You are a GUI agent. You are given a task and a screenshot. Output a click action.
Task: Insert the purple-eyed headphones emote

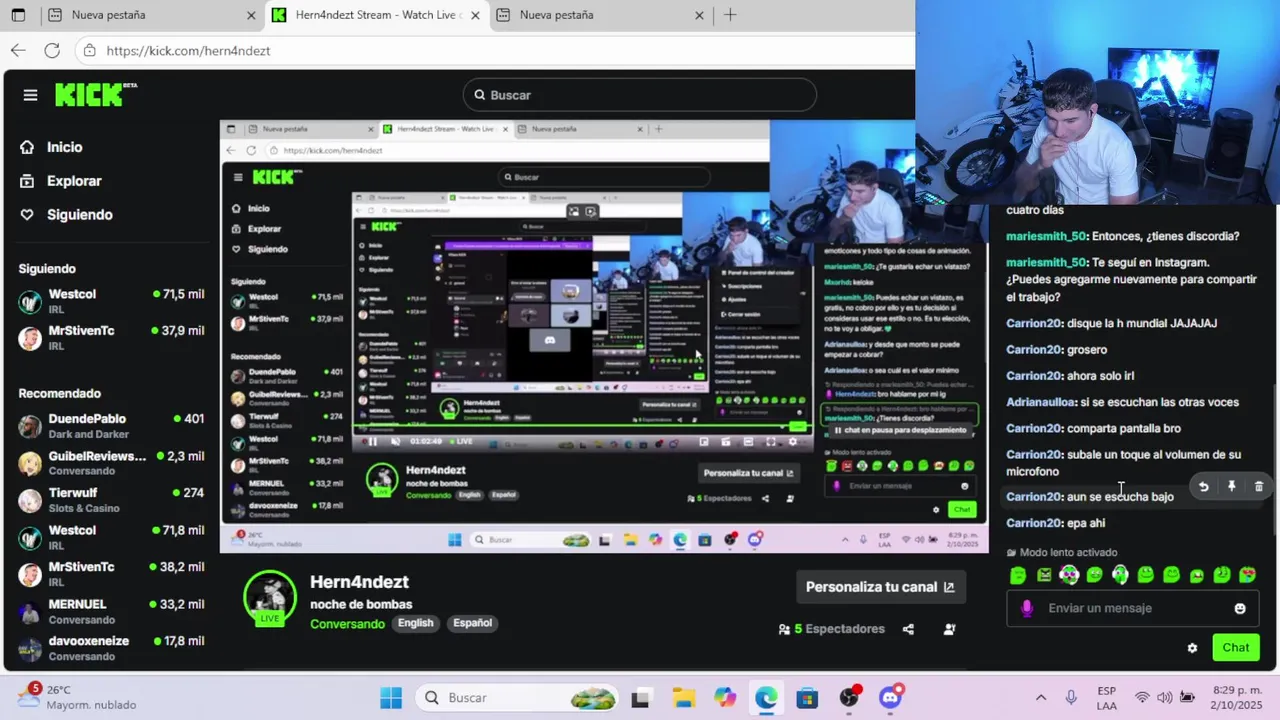point(1069,575)
